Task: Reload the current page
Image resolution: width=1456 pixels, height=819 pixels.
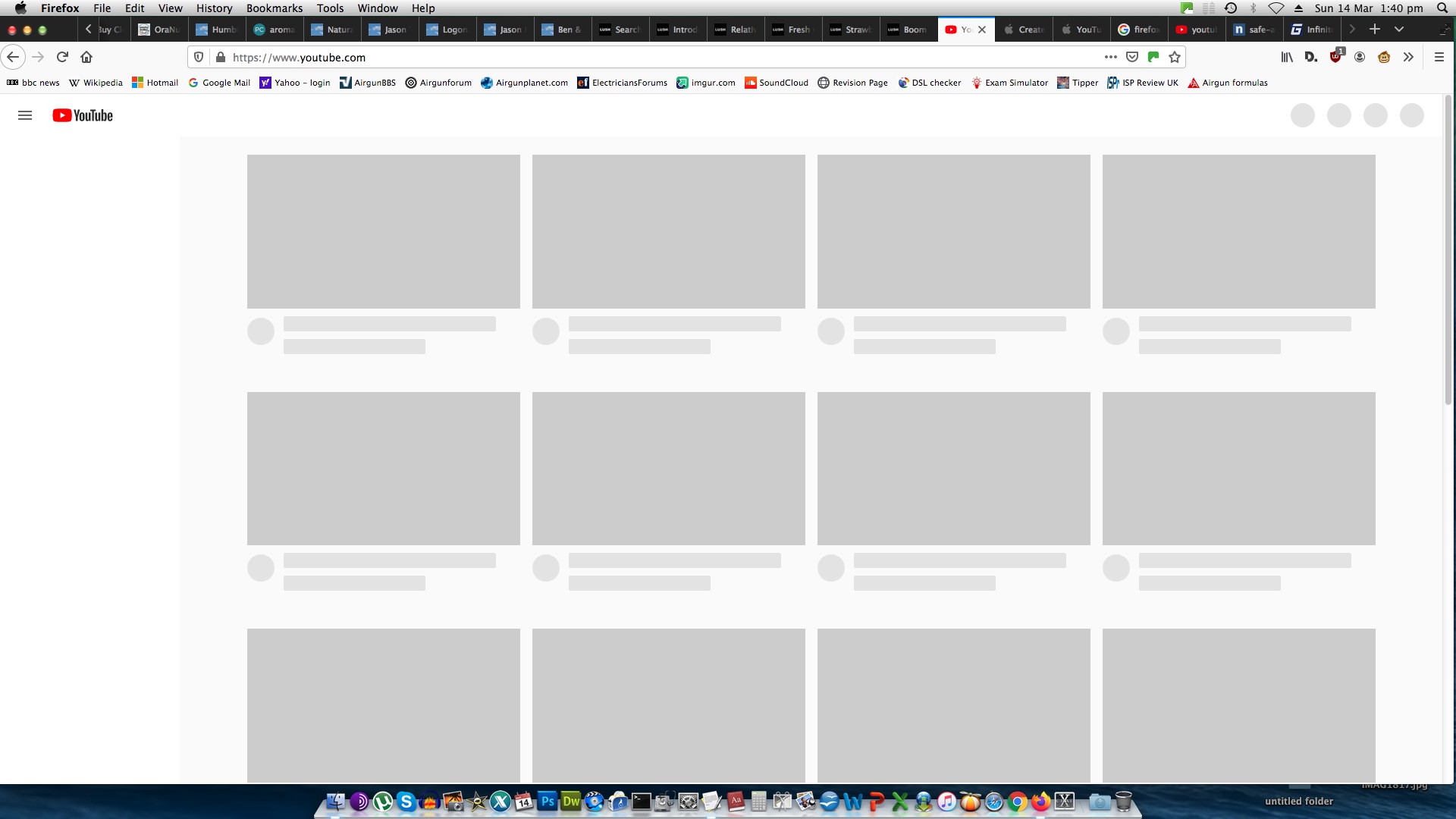Action: pos(63,57)
